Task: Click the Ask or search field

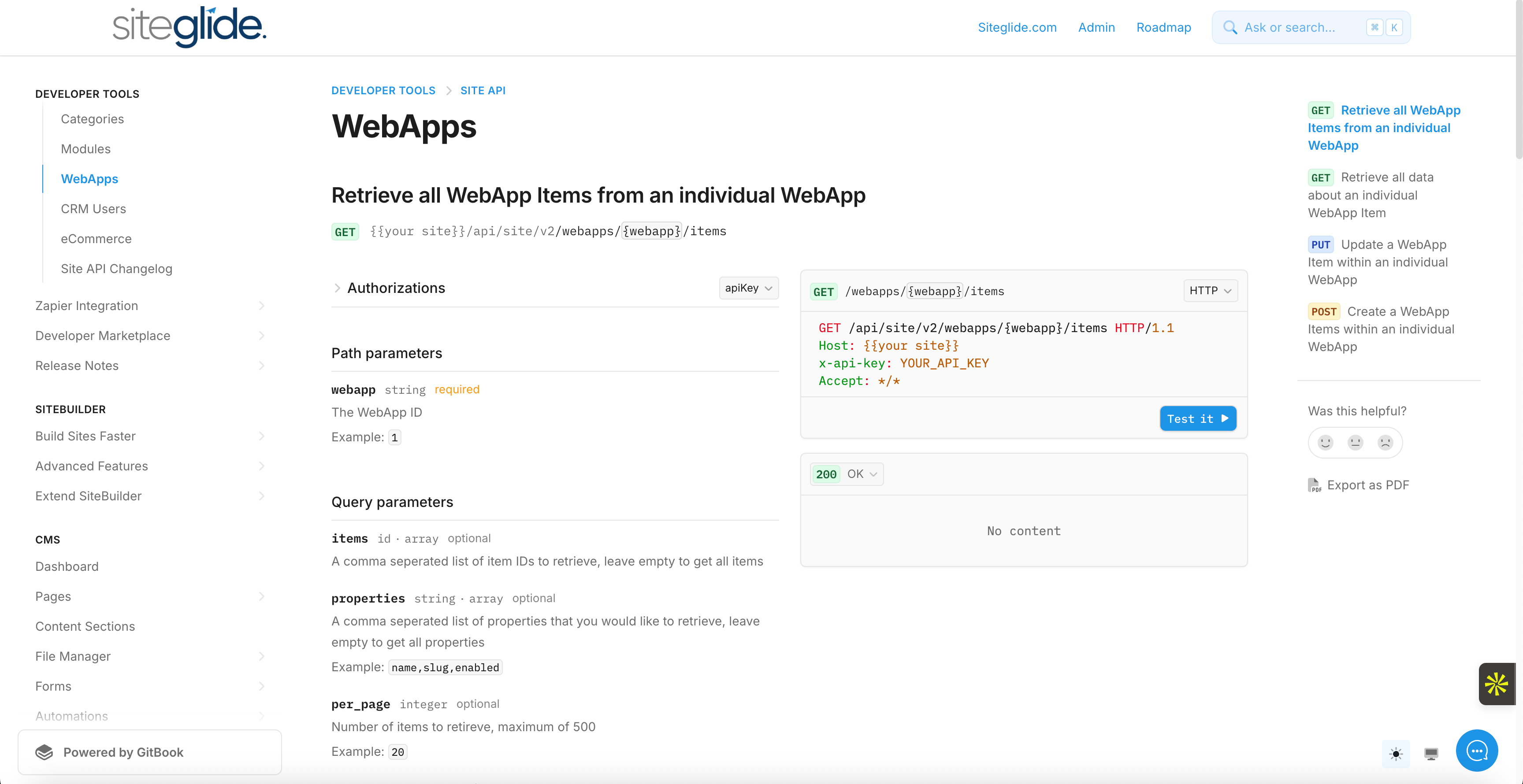Action: pyautogui.click(x=1301, y=27)
